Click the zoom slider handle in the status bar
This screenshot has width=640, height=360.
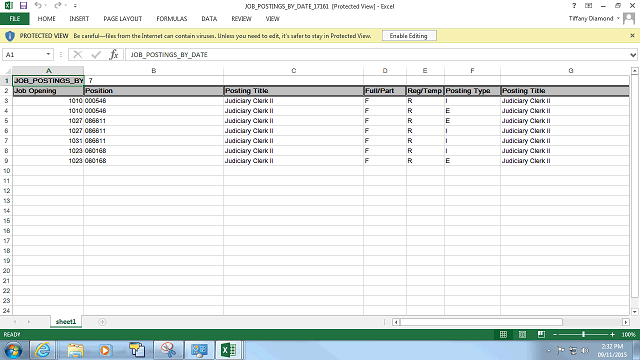583,334
